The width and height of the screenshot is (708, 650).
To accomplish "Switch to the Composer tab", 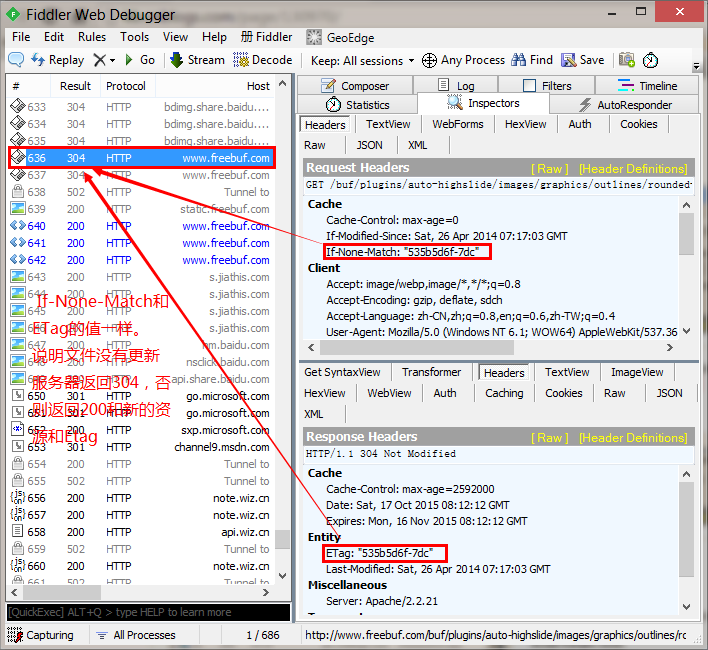I will pyautogui.click(x=355, y=86).
